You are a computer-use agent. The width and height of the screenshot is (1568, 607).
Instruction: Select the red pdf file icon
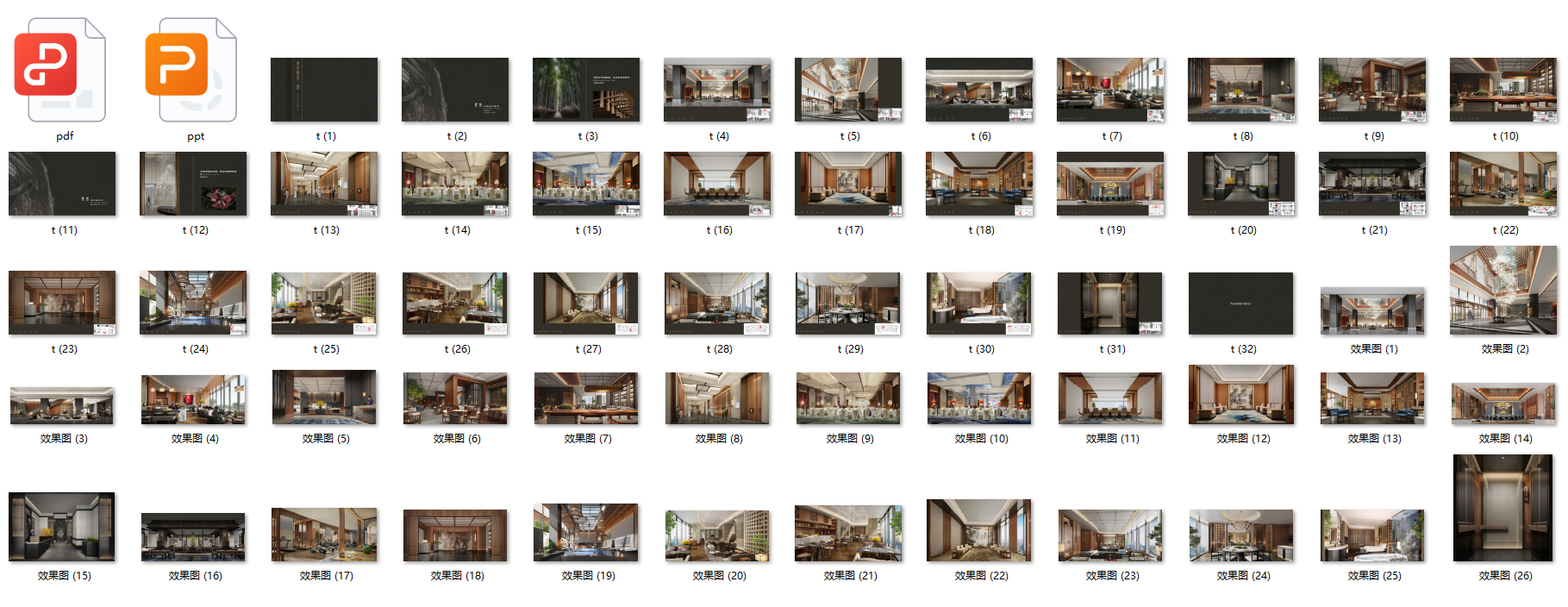click(60, 71)
